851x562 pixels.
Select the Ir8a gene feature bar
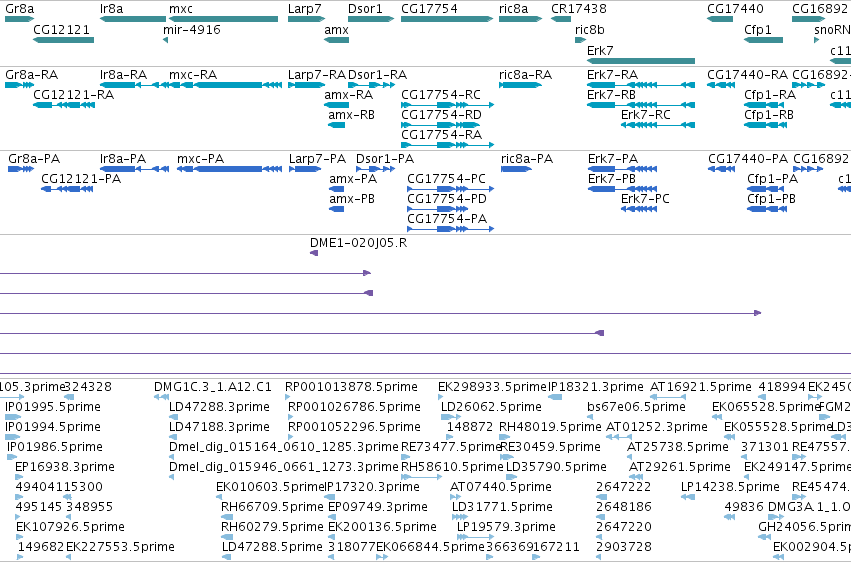coord(133,19)
